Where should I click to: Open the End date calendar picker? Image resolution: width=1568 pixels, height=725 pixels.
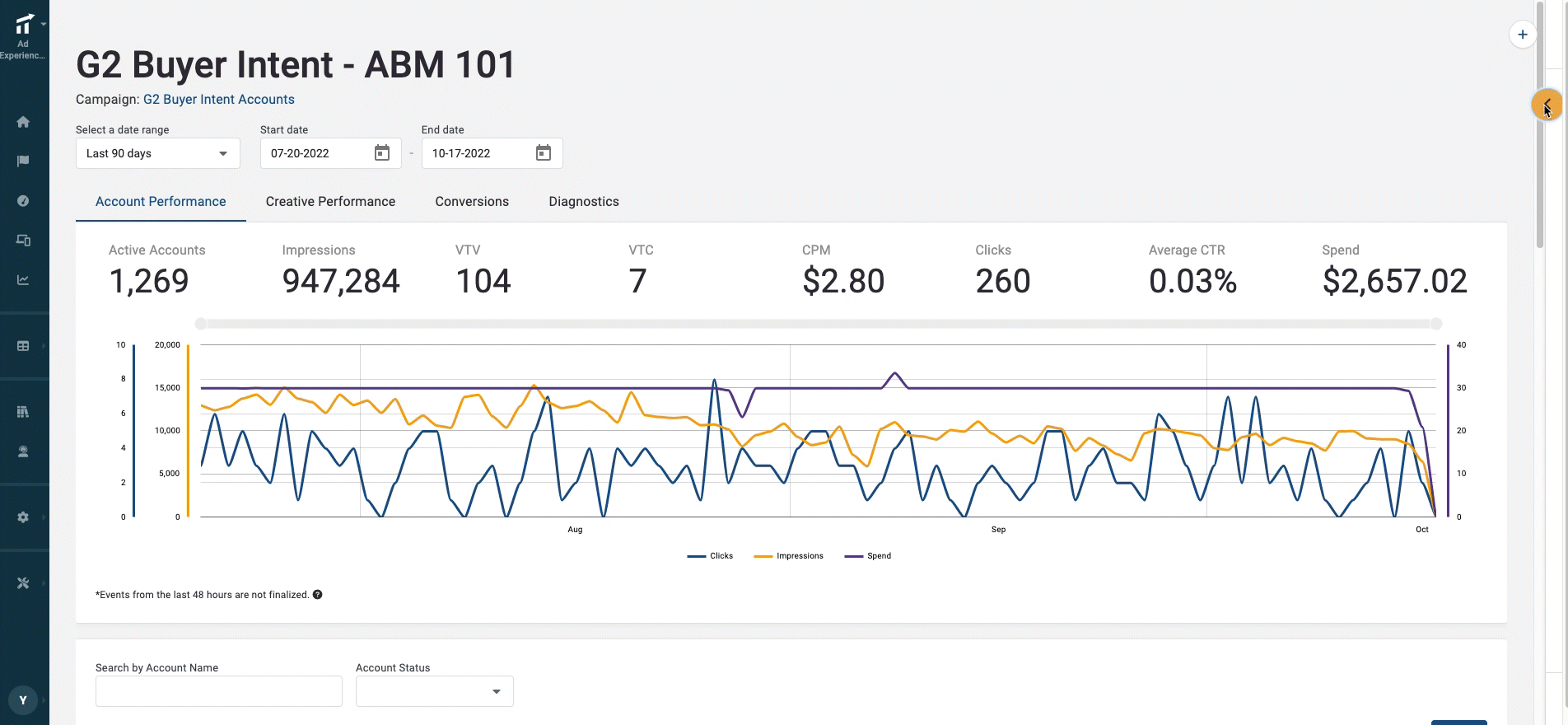tap(544, 153)
